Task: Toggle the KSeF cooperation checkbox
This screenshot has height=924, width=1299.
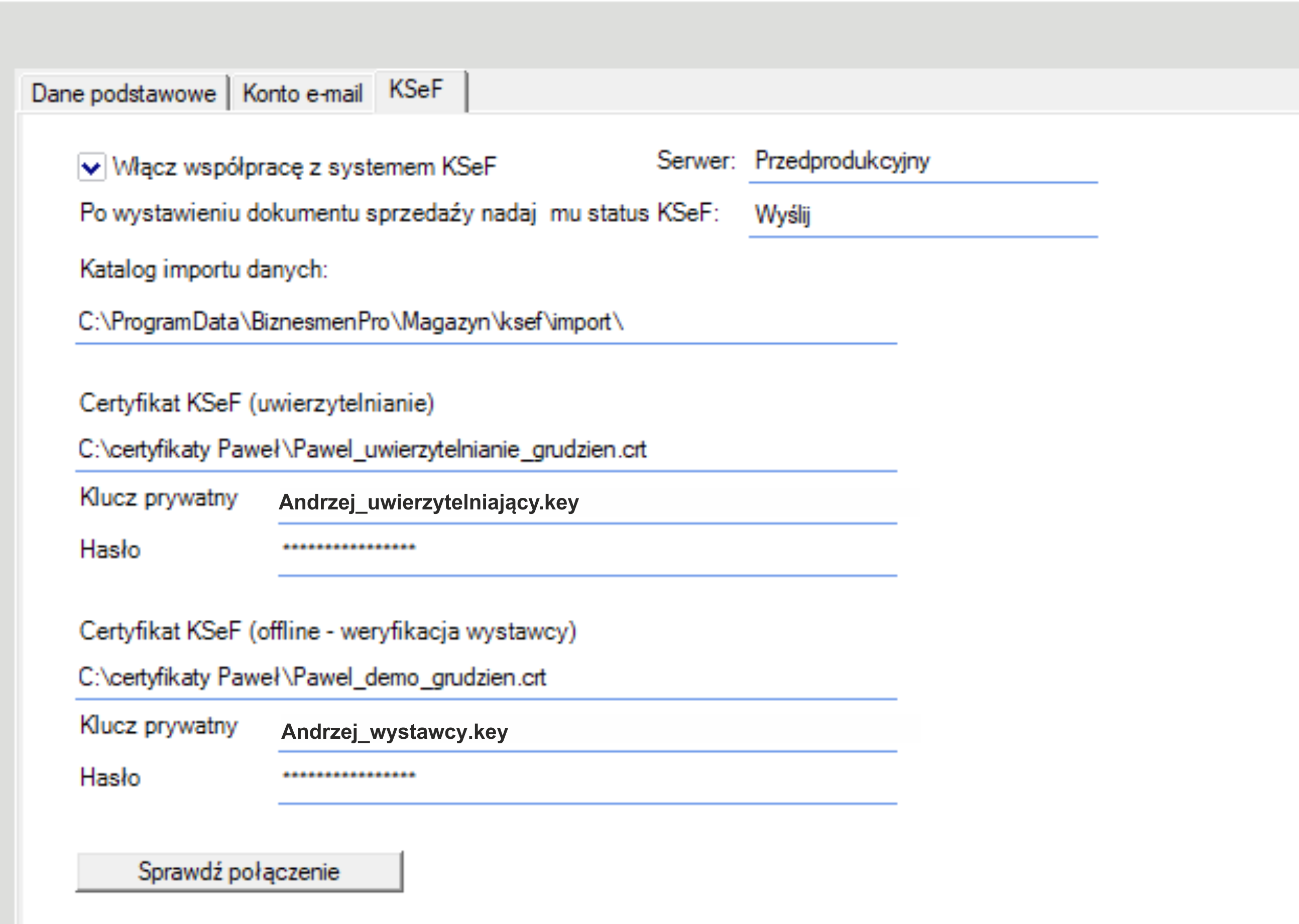Action: pos(92,167)
